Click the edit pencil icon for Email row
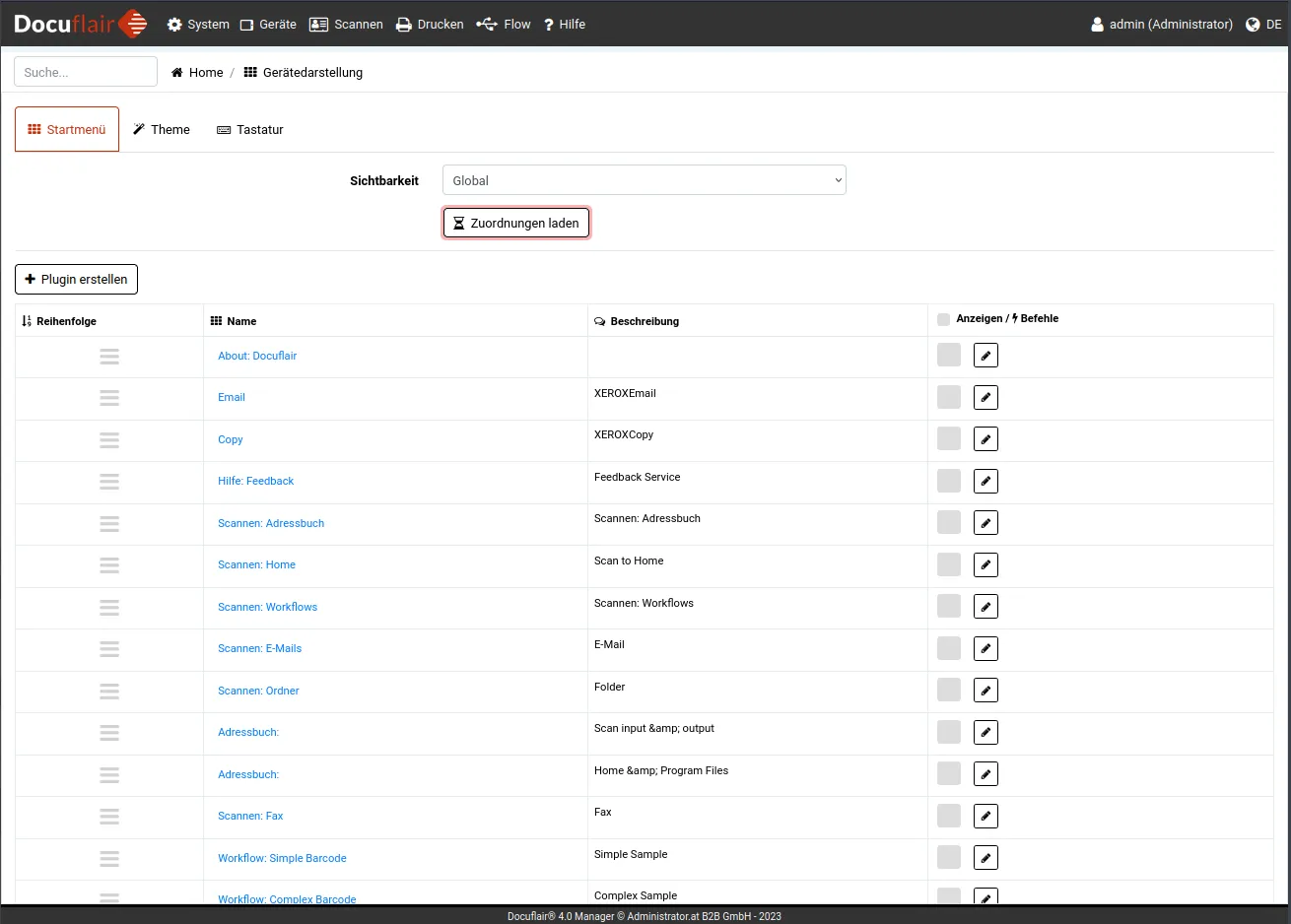The image size is (1291, 924). coord(985,398)
